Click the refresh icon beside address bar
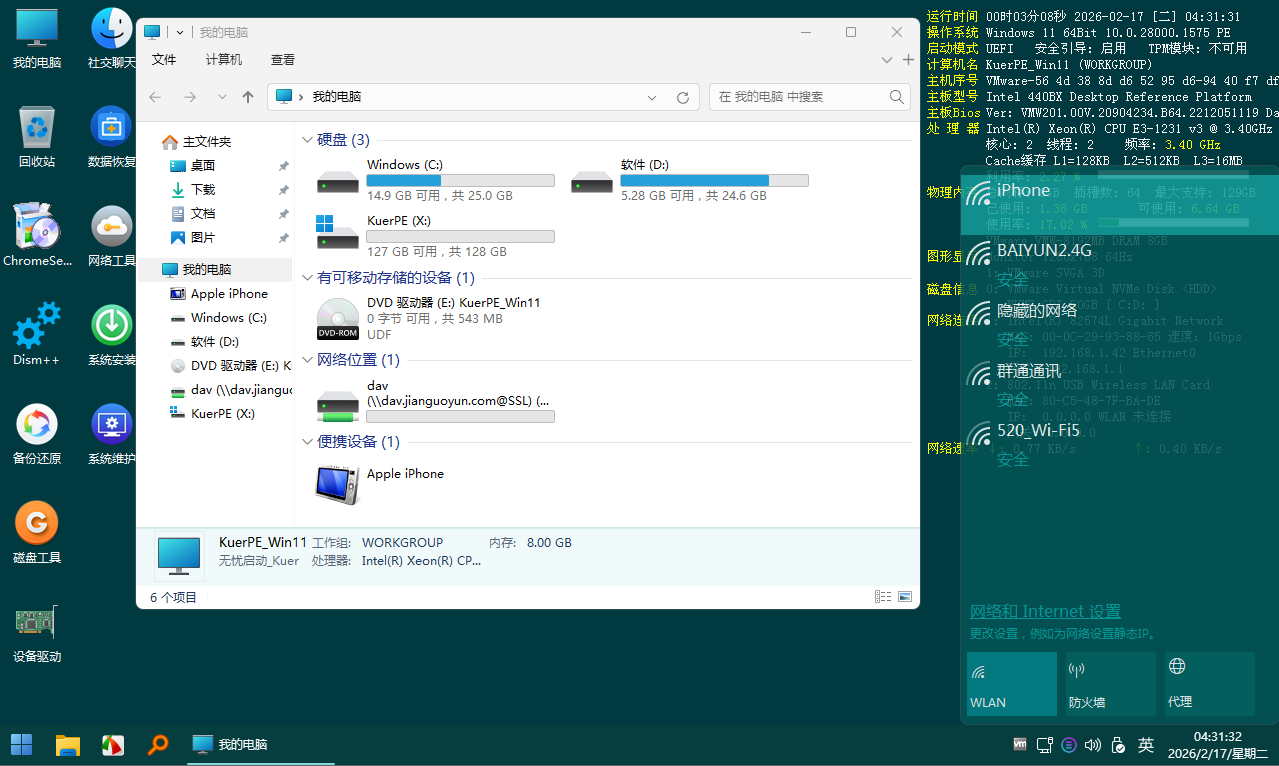 tap(683, 97)
